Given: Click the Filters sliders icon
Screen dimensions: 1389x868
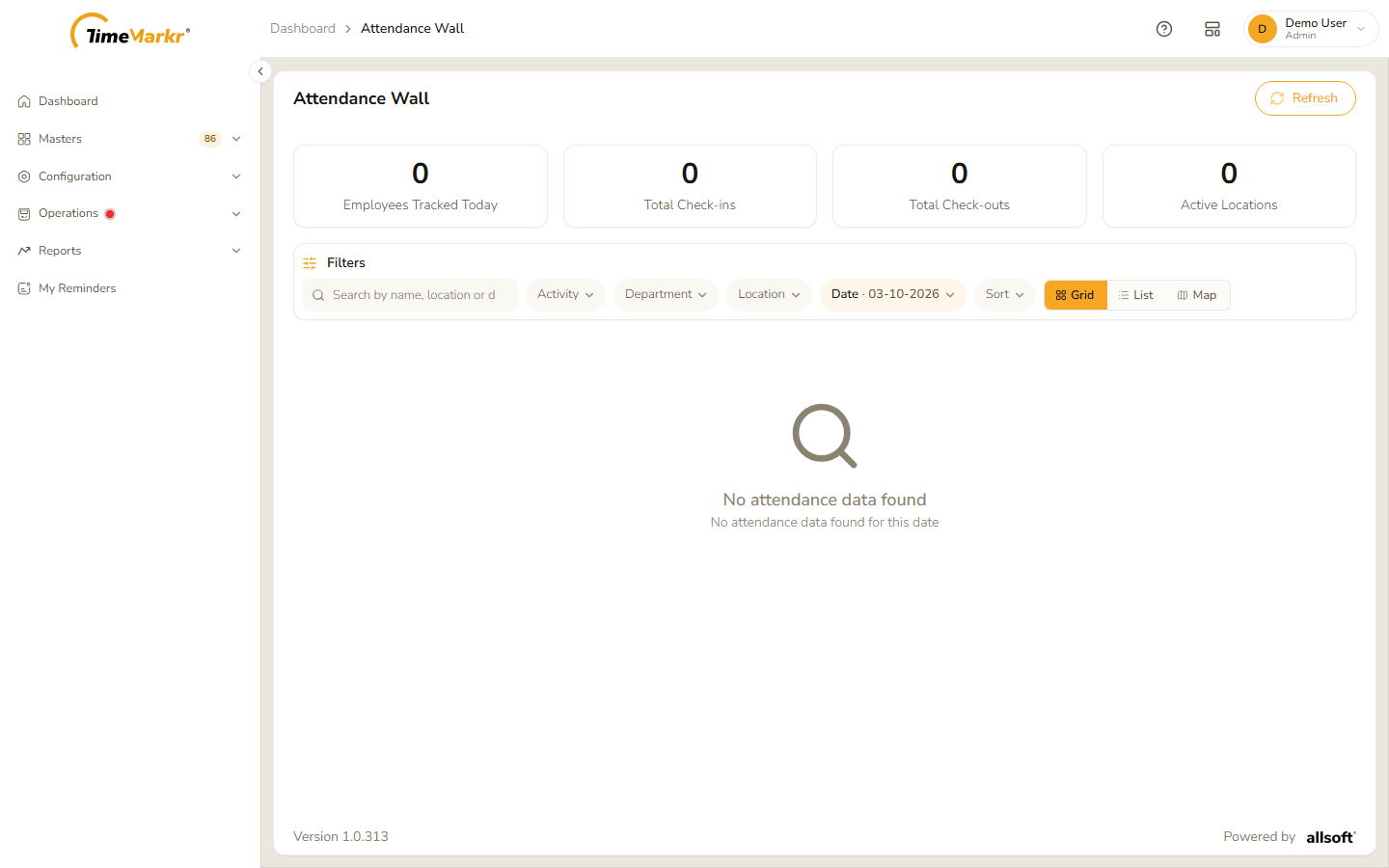Looking at the screenshot, I should pos(310,263).
